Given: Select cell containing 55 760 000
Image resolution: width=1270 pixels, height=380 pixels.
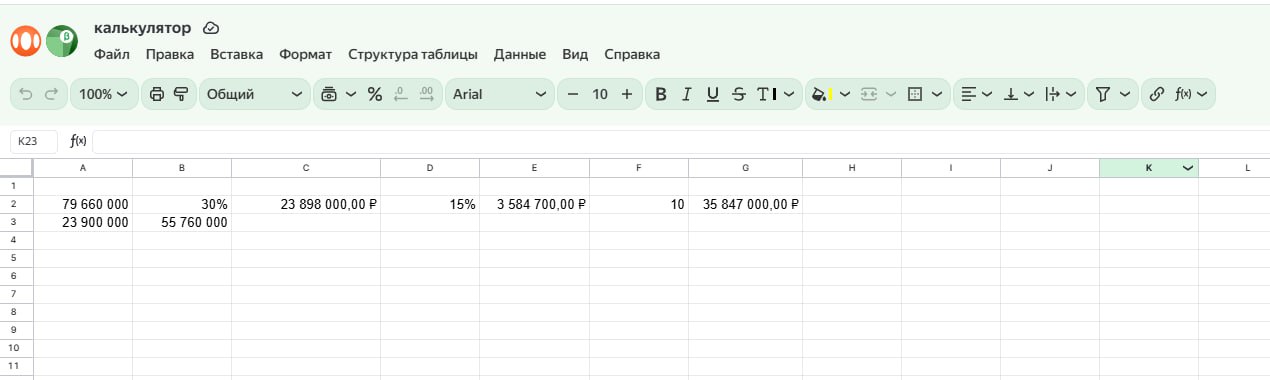Looking at the screenshot, I should [x=182, y=222].
